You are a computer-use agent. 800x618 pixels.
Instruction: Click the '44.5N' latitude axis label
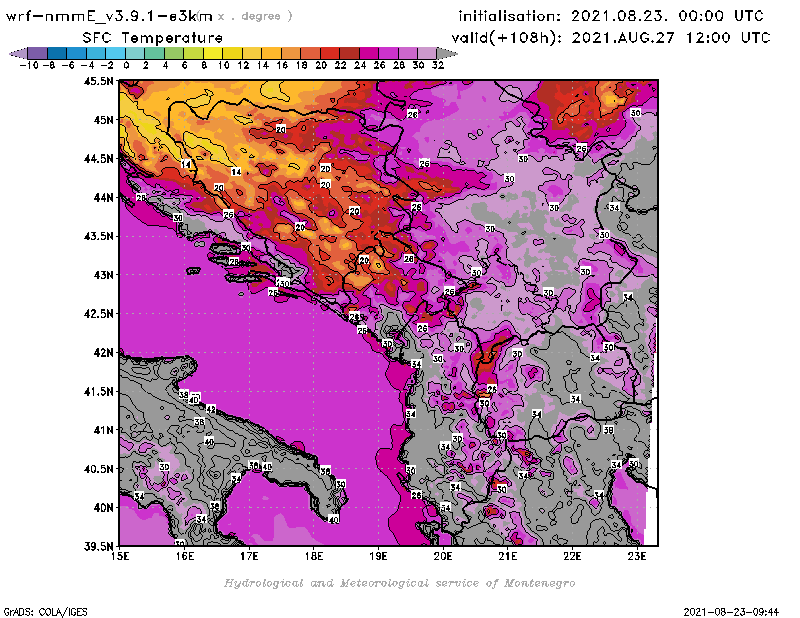coord(98,159)
